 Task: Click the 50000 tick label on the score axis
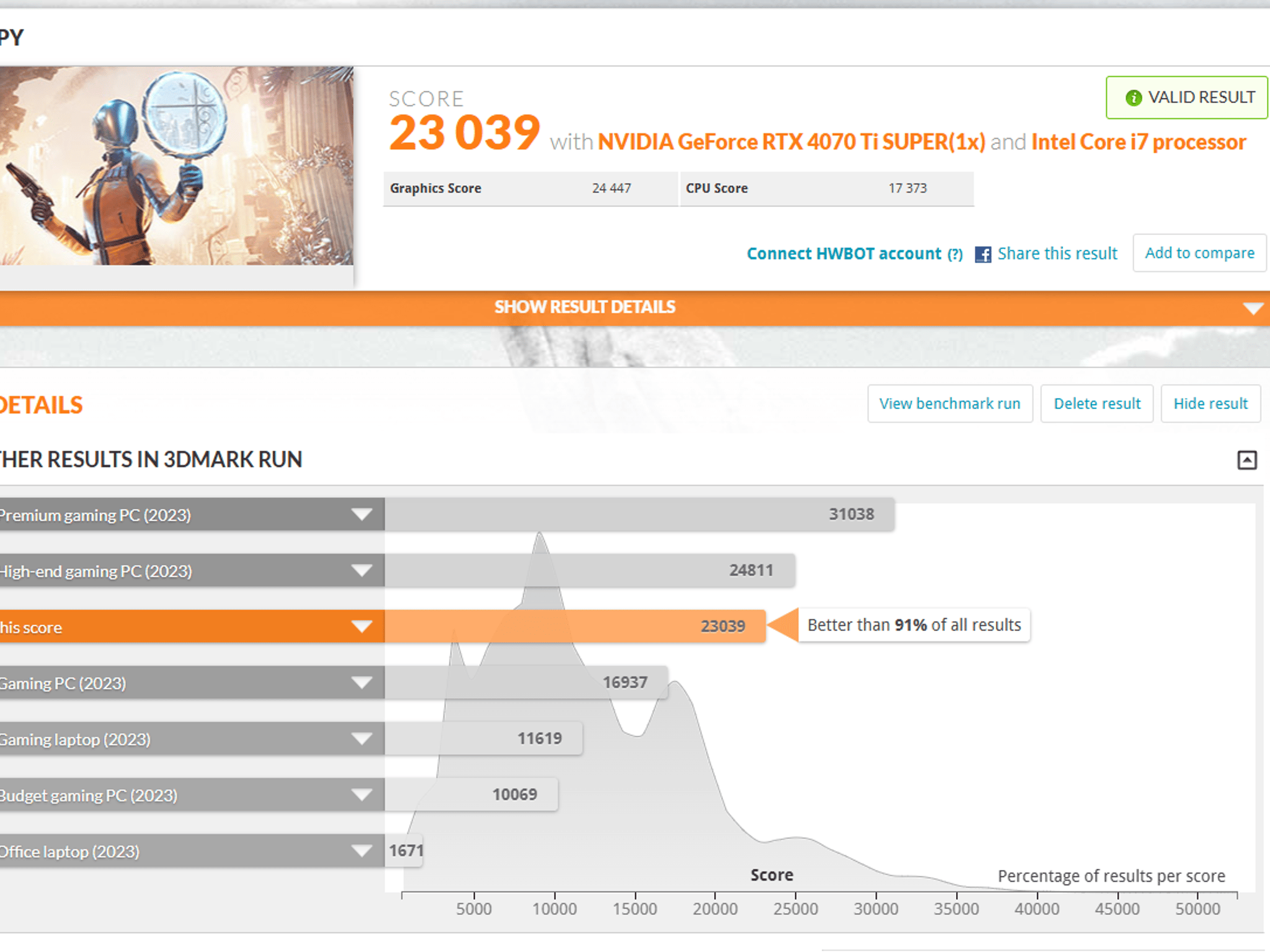click(1197, 909)
